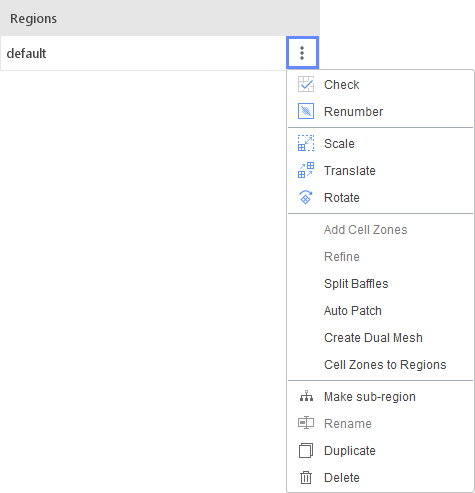The image size is (475, 493).
Task: Click the Regions panel header
Action: (x=160, y=18)
